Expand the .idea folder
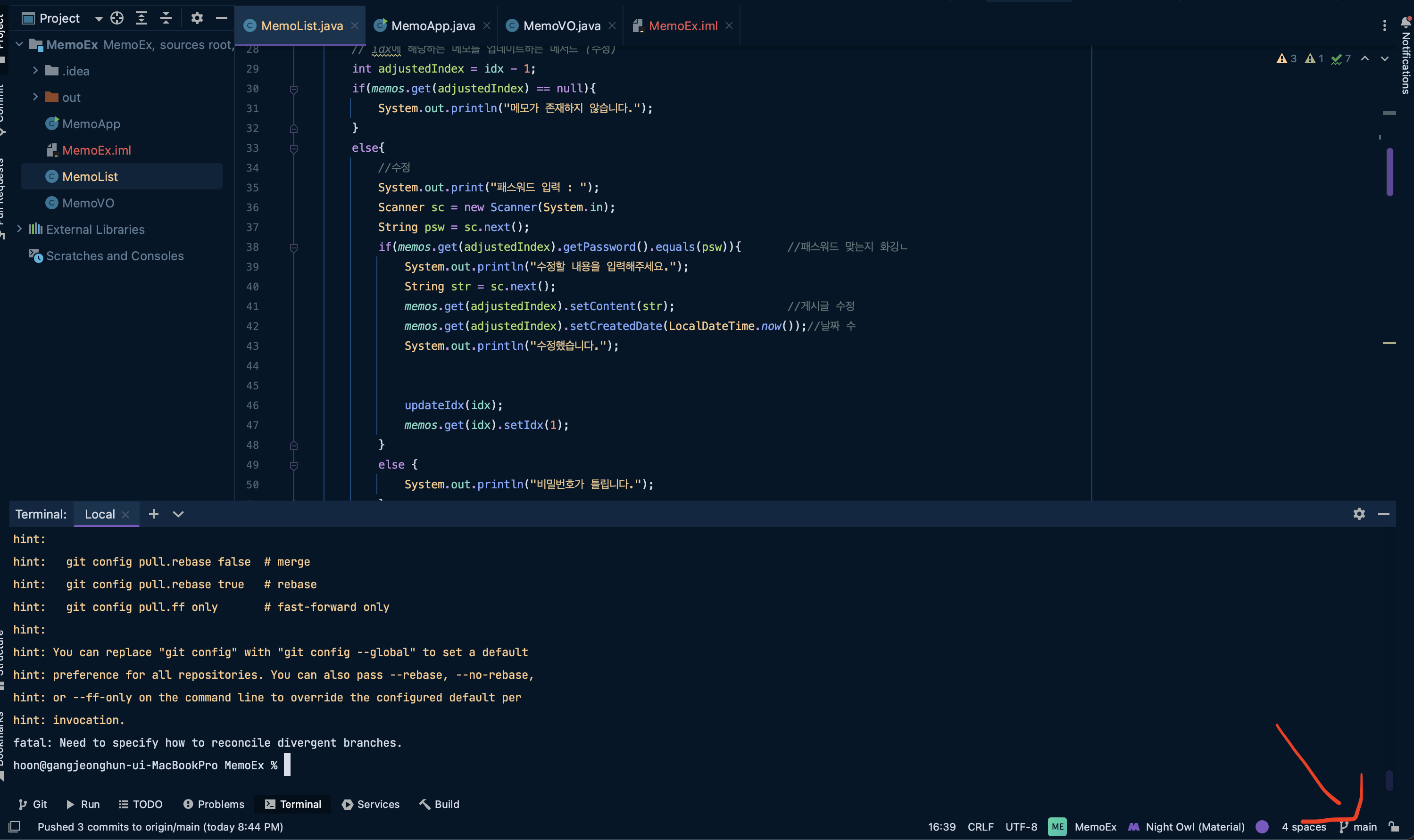 click(x=35, y=71)
